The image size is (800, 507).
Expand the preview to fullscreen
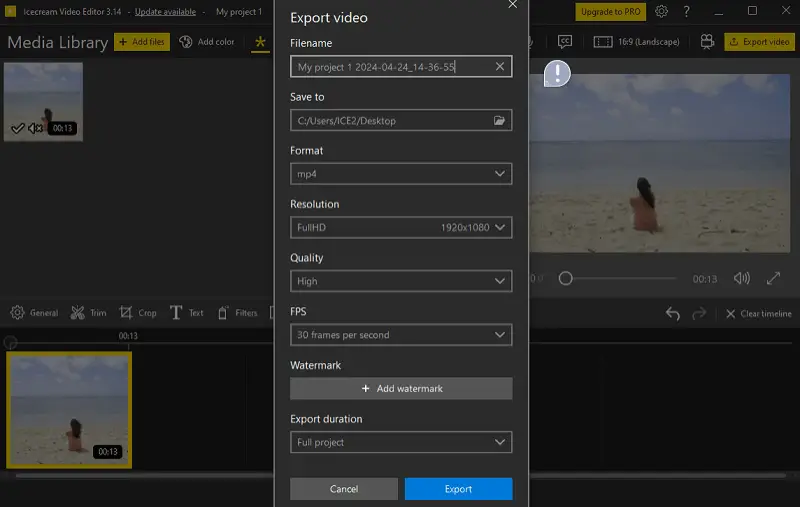coord(773,278)
